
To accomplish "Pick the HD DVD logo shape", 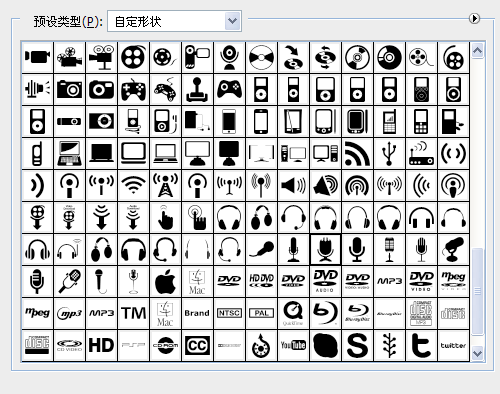I will point(261,281).
